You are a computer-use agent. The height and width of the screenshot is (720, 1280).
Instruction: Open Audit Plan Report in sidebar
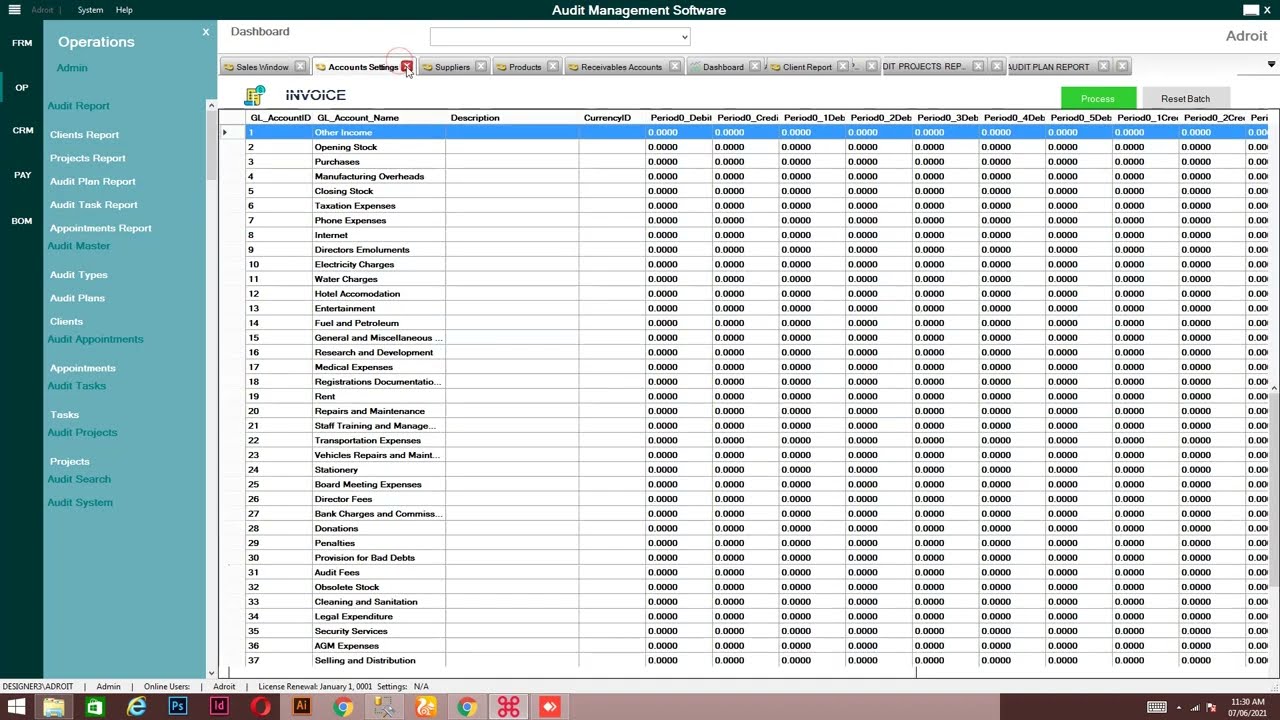(x=93, y=182)
